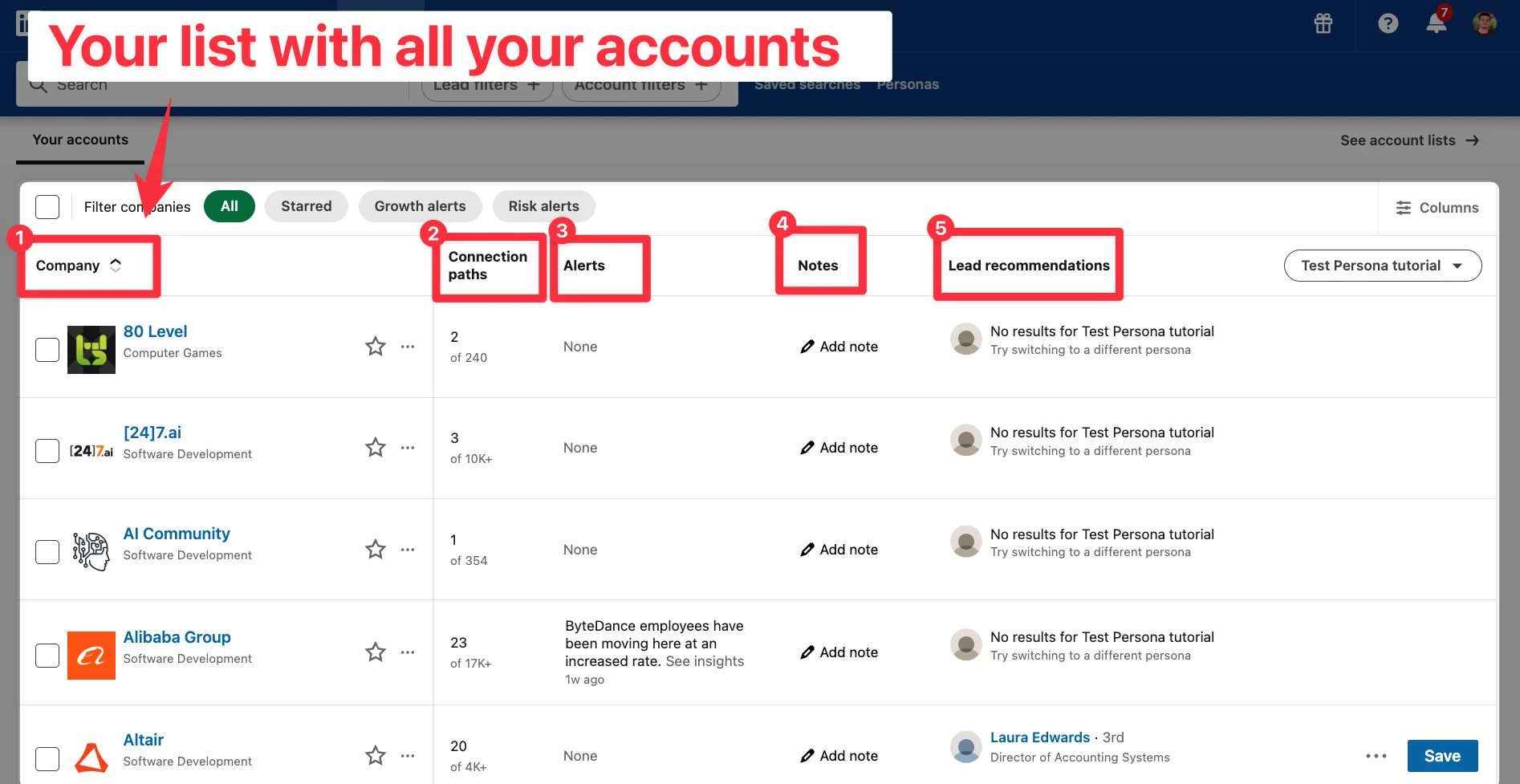1520x784 pixels.
Task: Open the gift rewards icon
Action: (x=1323, y=23)
